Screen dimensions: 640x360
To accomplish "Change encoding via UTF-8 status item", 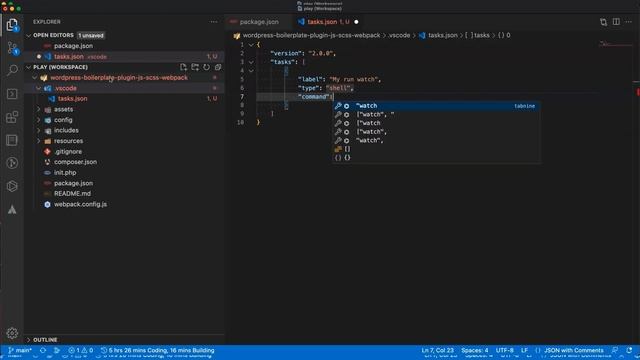I will tap(505, 350).
